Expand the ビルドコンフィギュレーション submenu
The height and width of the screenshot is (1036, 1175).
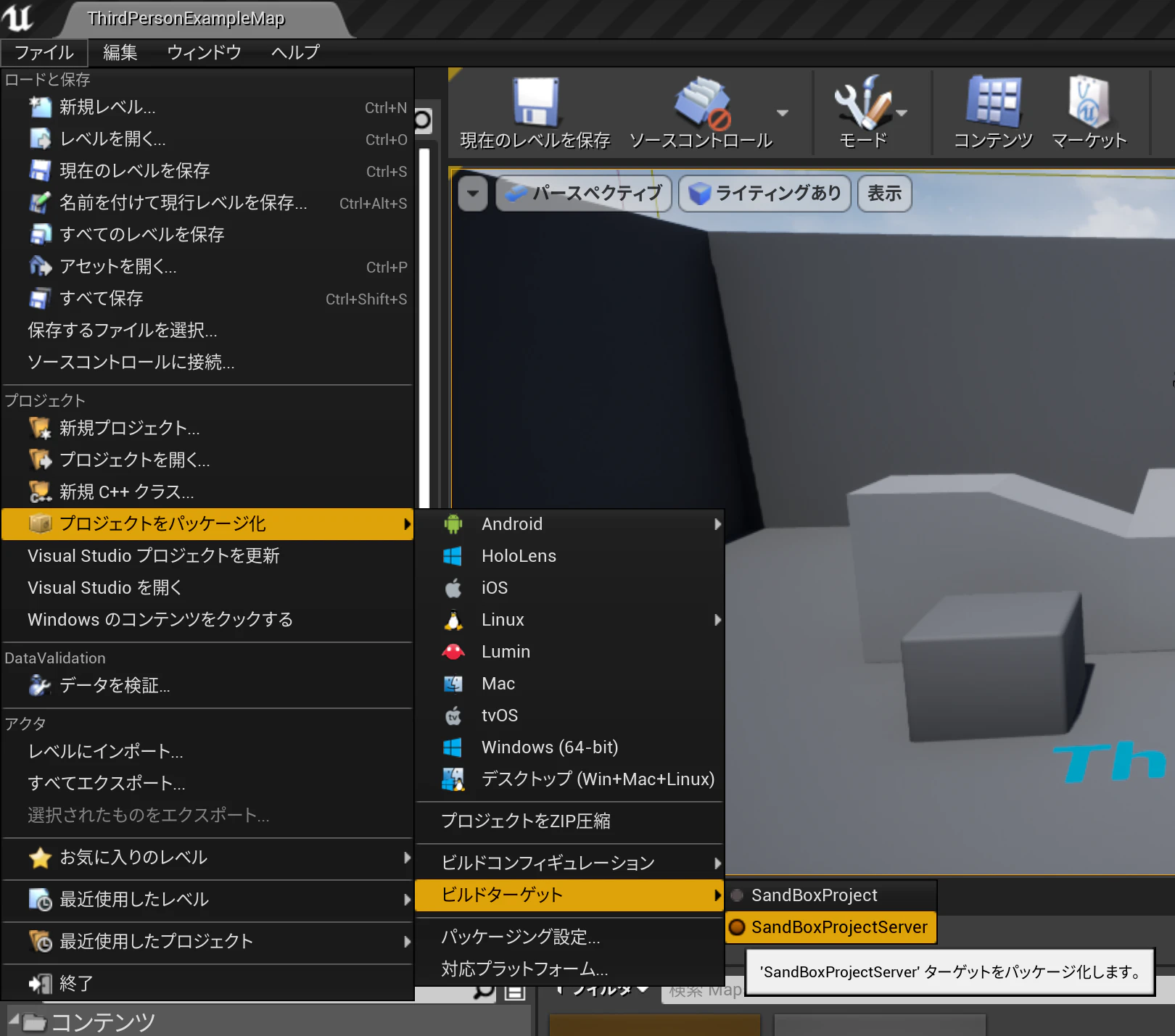pyautogui.click(x=569, y=863)
